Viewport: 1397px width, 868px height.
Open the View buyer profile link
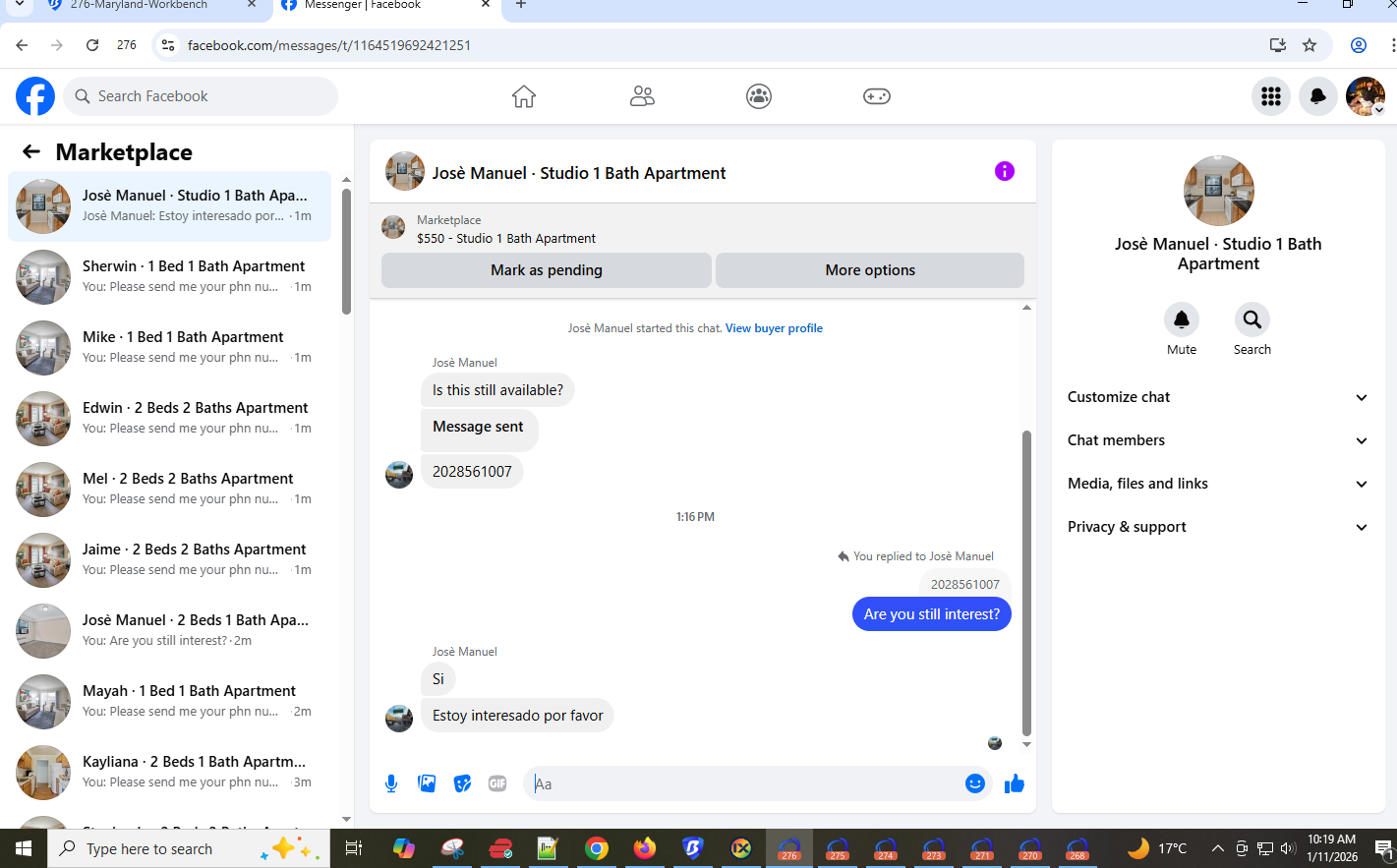774,328
